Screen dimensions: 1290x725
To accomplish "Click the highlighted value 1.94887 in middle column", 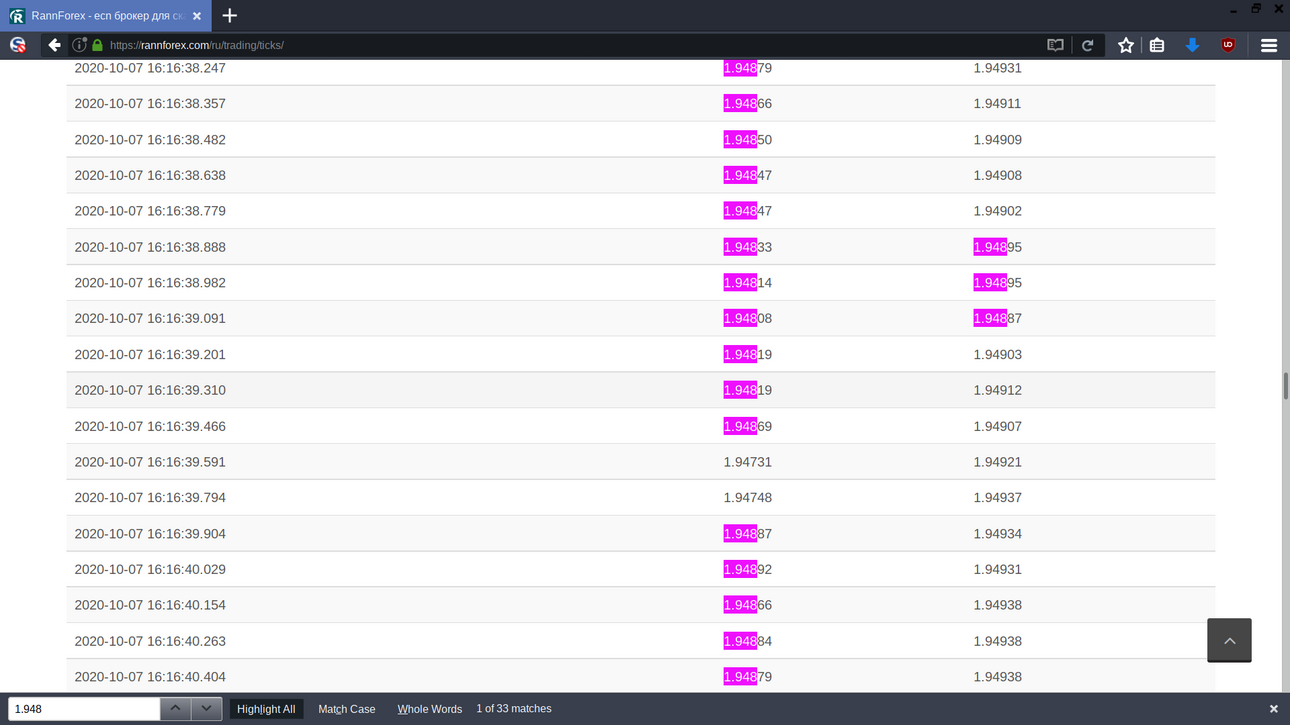I will tap(748, 534).
